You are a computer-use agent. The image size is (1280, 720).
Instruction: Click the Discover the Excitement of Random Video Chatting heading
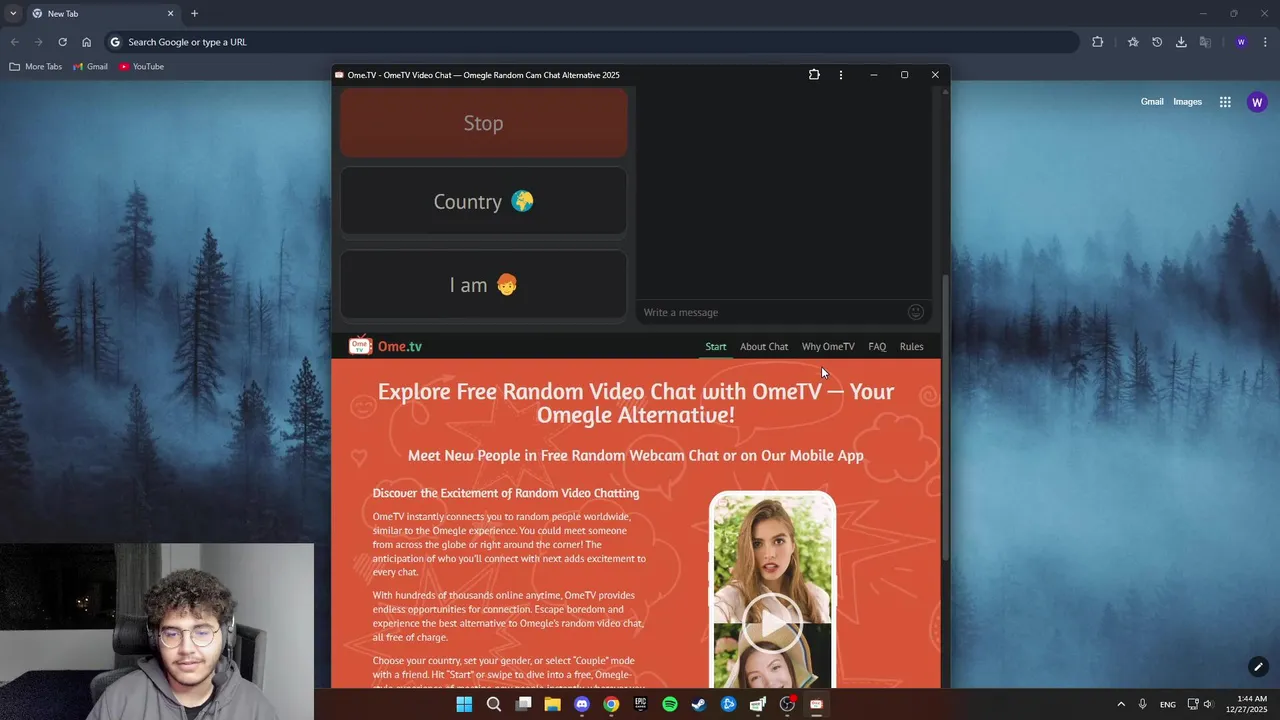click(506, 493)
